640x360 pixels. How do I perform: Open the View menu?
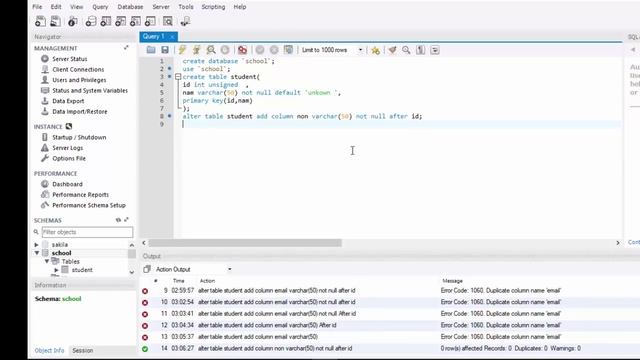tap(76, 7)
